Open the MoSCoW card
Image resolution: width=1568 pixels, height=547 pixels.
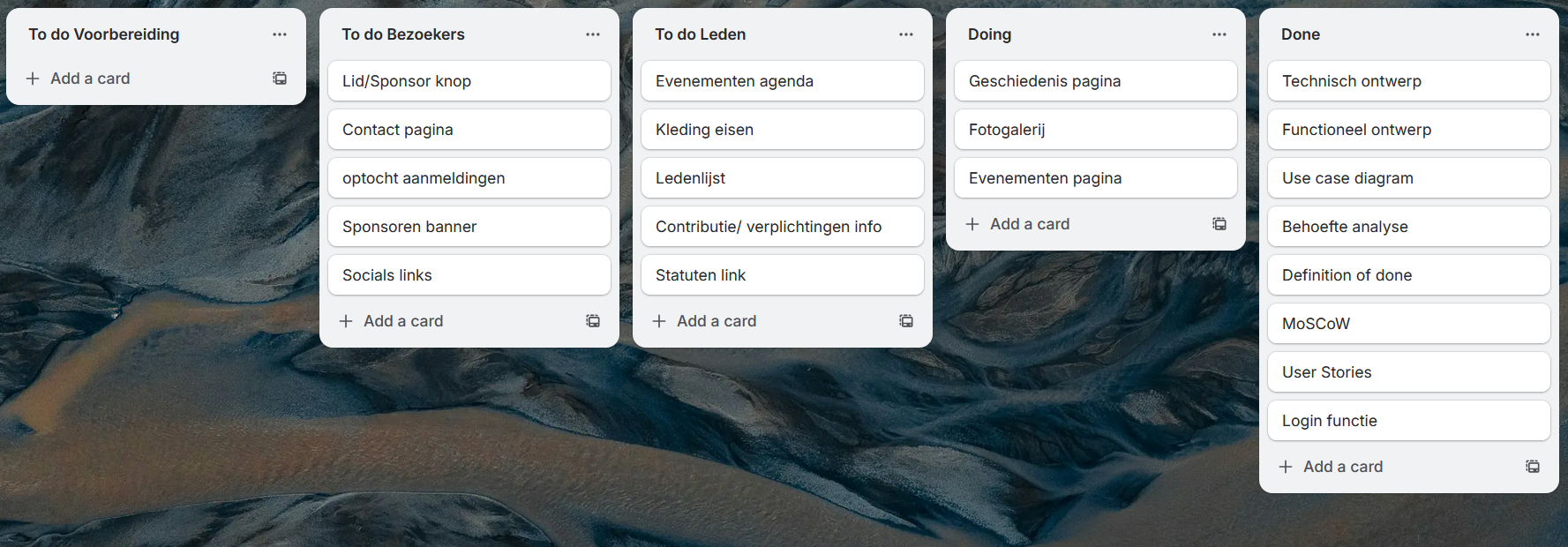(x=1408, y=324)
